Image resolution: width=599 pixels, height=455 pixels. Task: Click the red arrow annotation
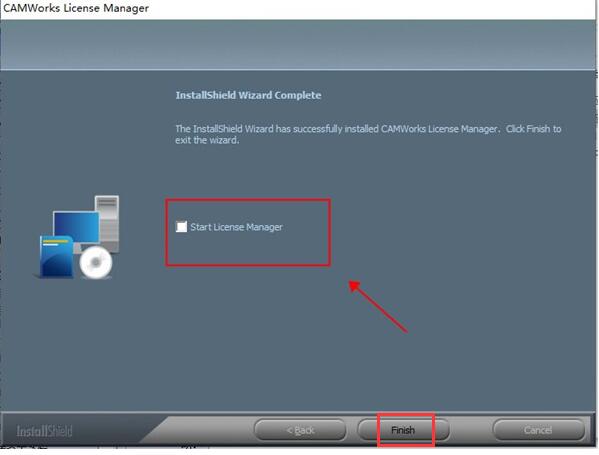click(x=378, y=306)
